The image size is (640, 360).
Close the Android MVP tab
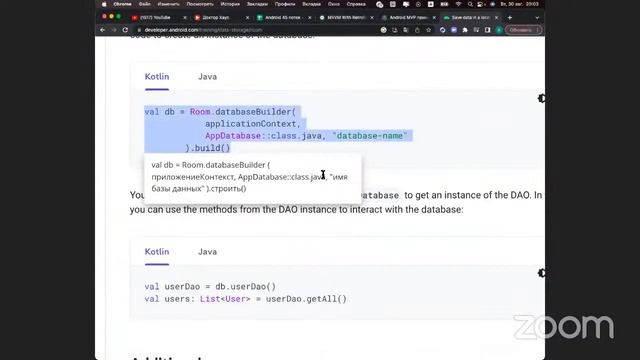click(x=434, y=18)
